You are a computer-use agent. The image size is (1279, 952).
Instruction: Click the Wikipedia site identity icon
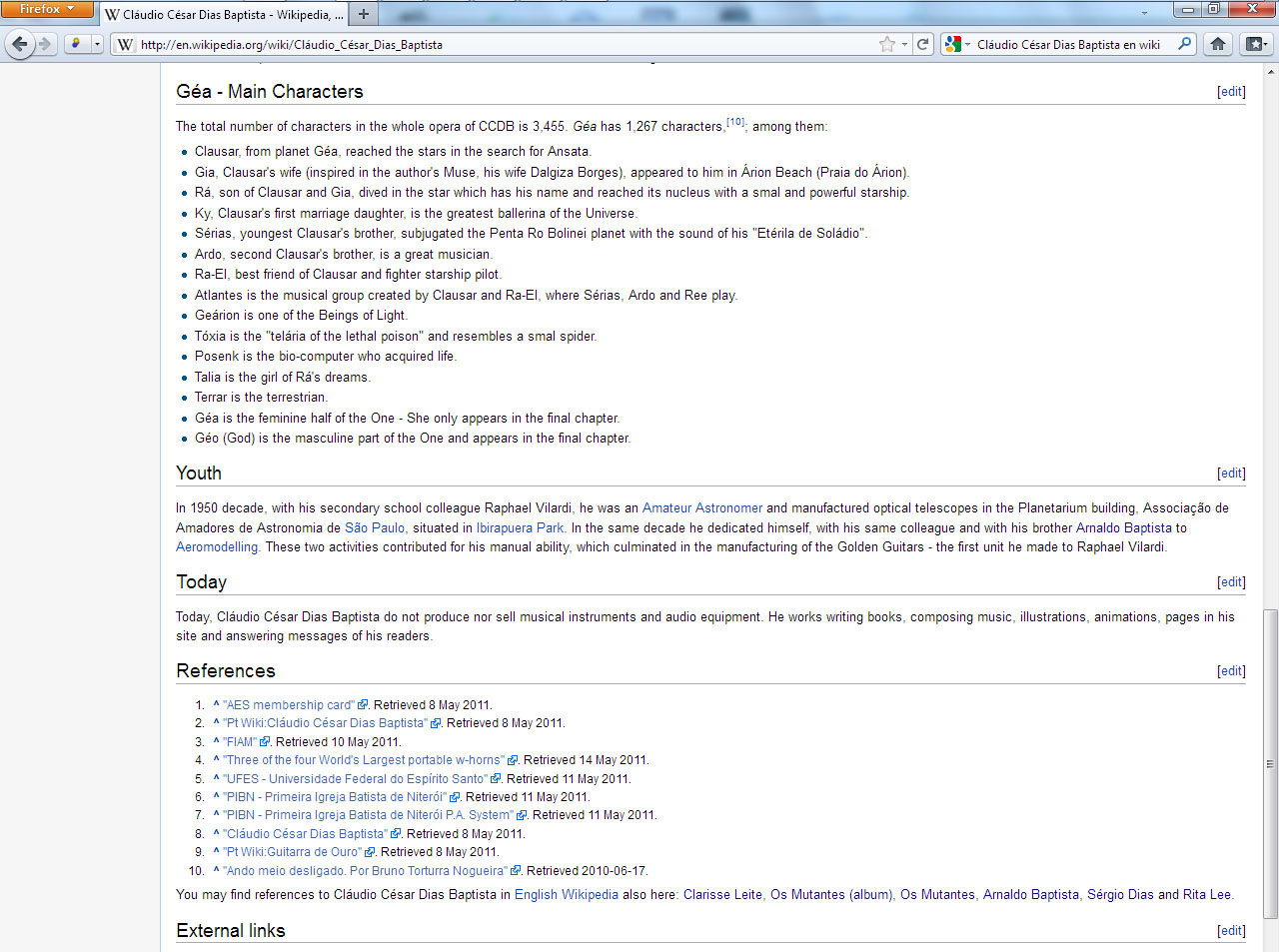coord(125,44)
